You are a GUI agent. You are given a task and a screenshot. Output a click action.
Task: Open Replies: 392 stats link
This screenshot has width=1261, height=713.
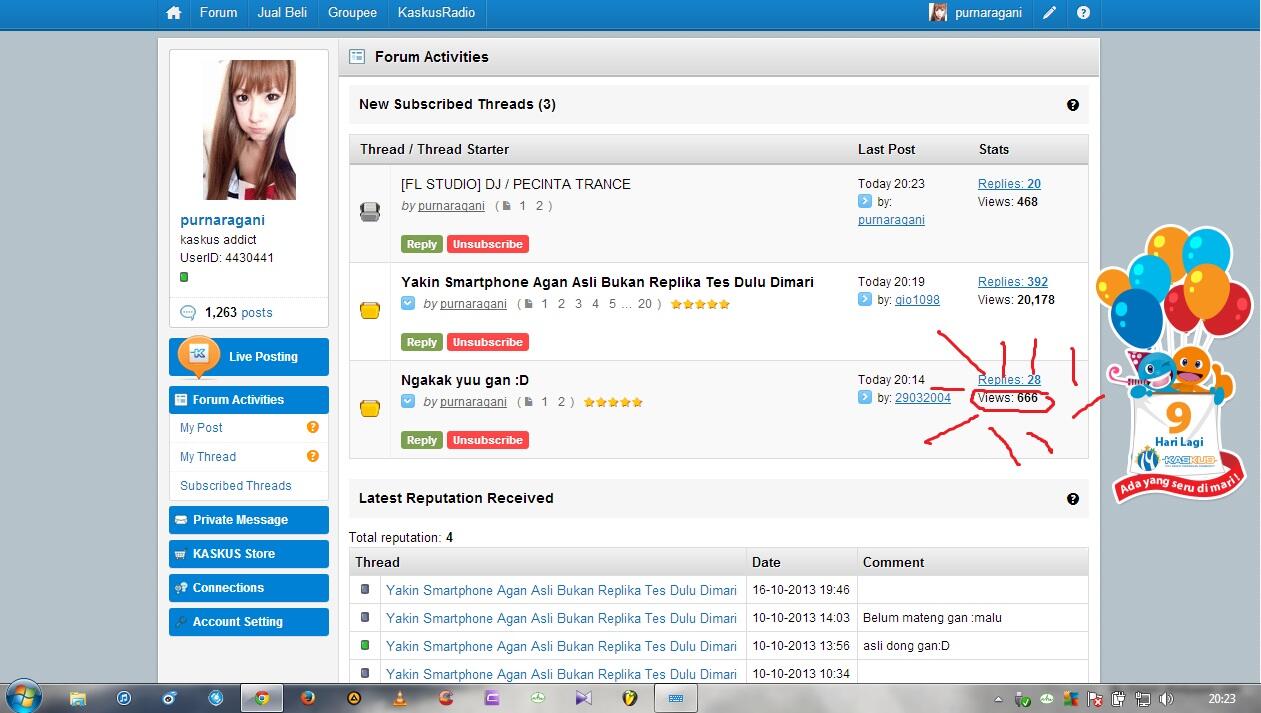(x=1013, y=282)
